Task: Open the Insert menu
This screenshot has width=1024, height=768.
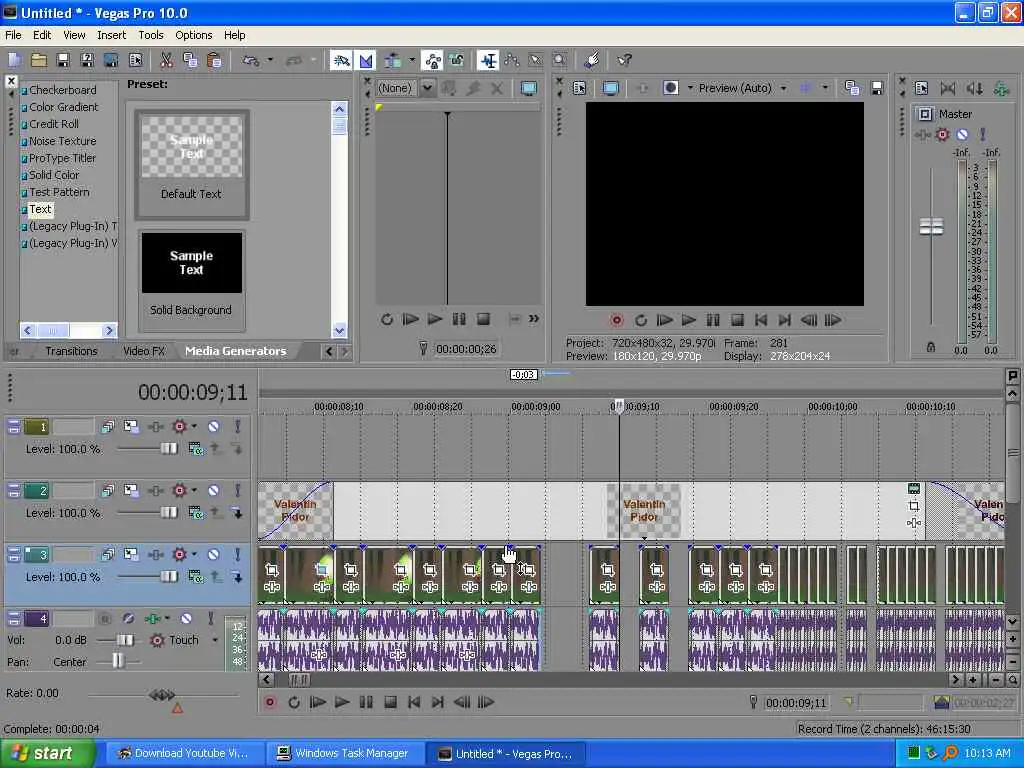Action: (112, 35)
